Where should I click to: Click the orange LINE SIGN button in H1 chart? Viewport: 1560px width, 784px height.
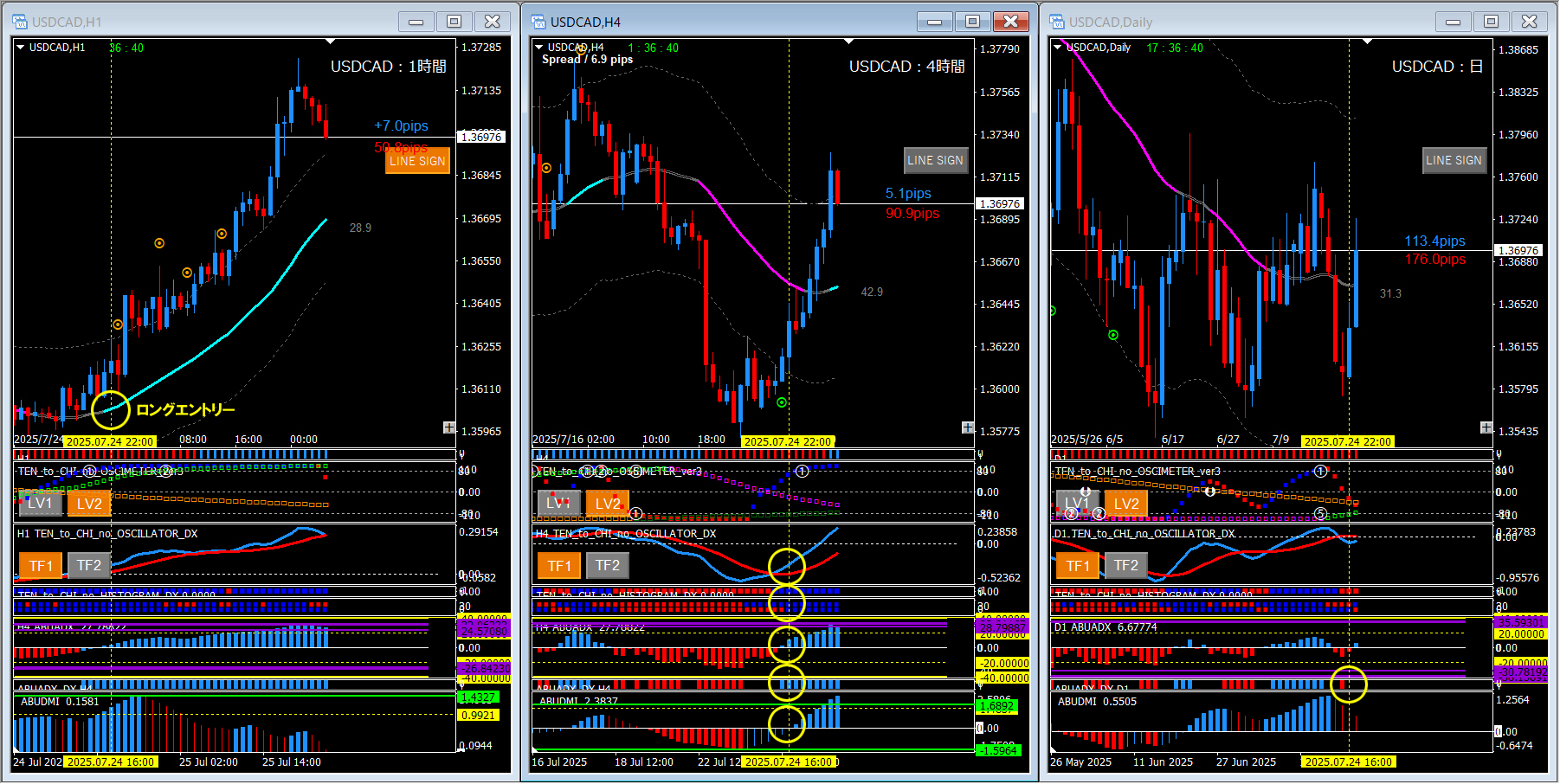[418, 161]
